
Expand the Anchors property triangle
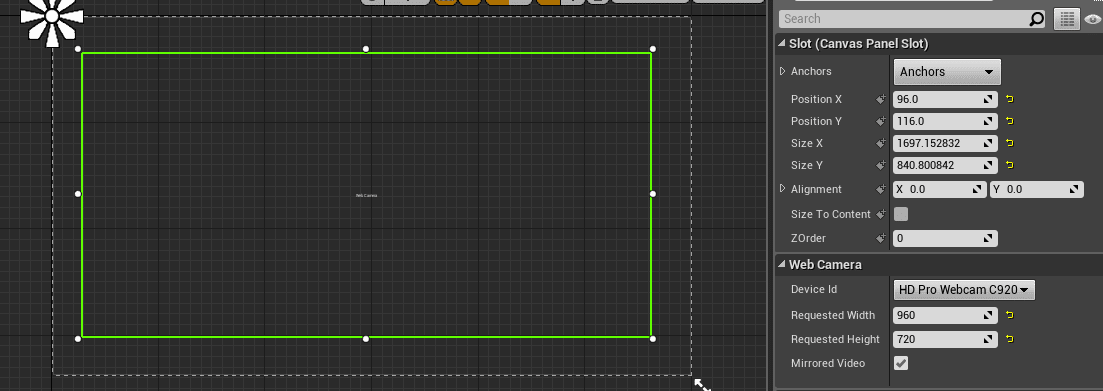pyautogui.click(x=782, y=71)
